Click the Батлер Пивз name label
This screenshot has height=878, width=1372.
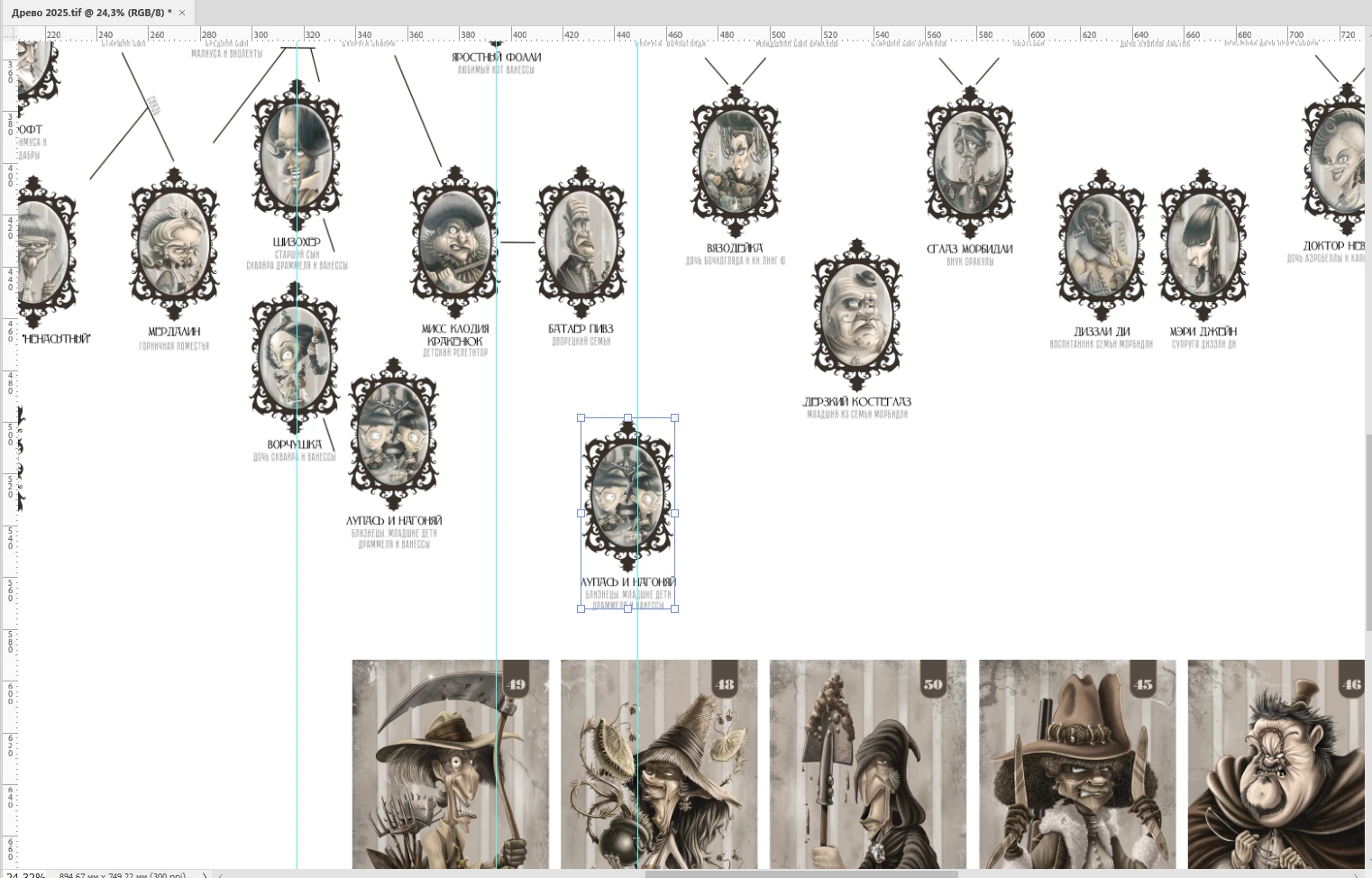pos(581,329)
